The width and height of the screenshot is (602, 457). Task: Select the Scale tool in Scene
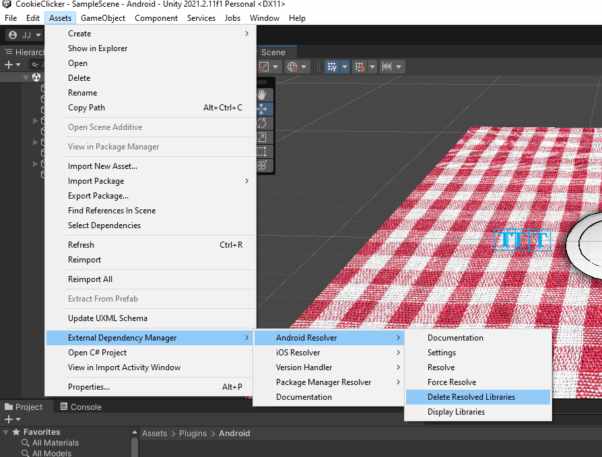coord(262,137)
